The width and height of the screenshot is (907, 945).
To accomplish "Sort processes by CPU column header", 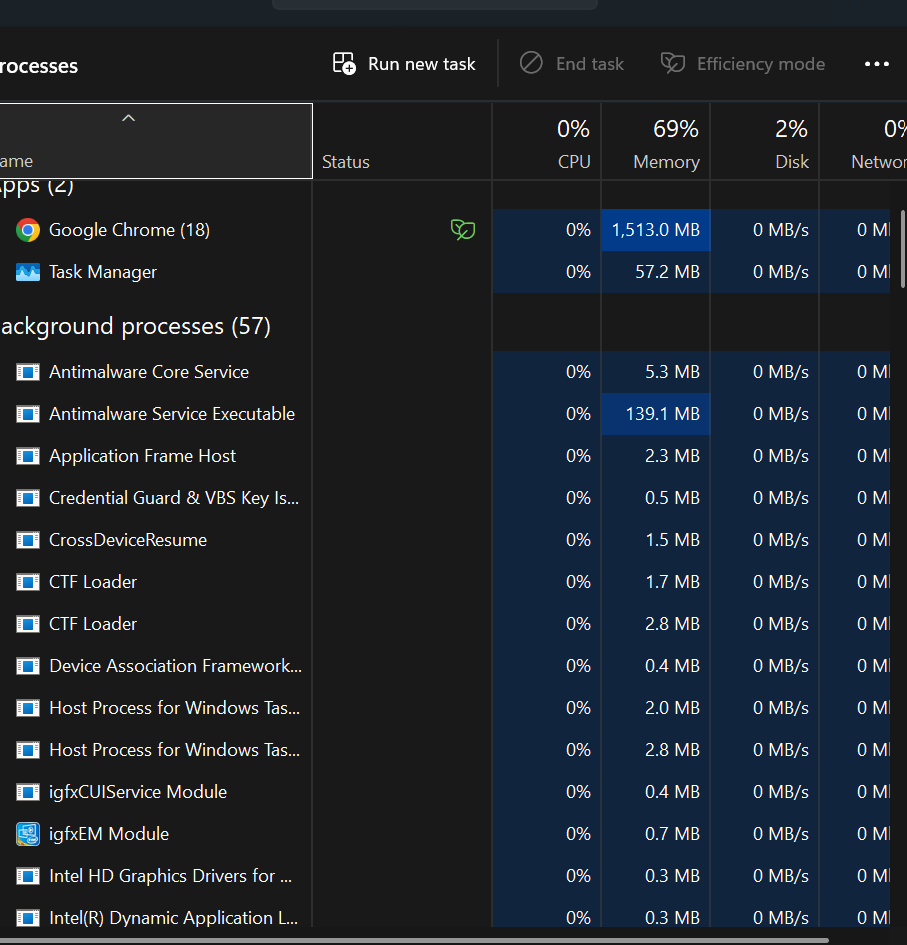I will 547,142.
